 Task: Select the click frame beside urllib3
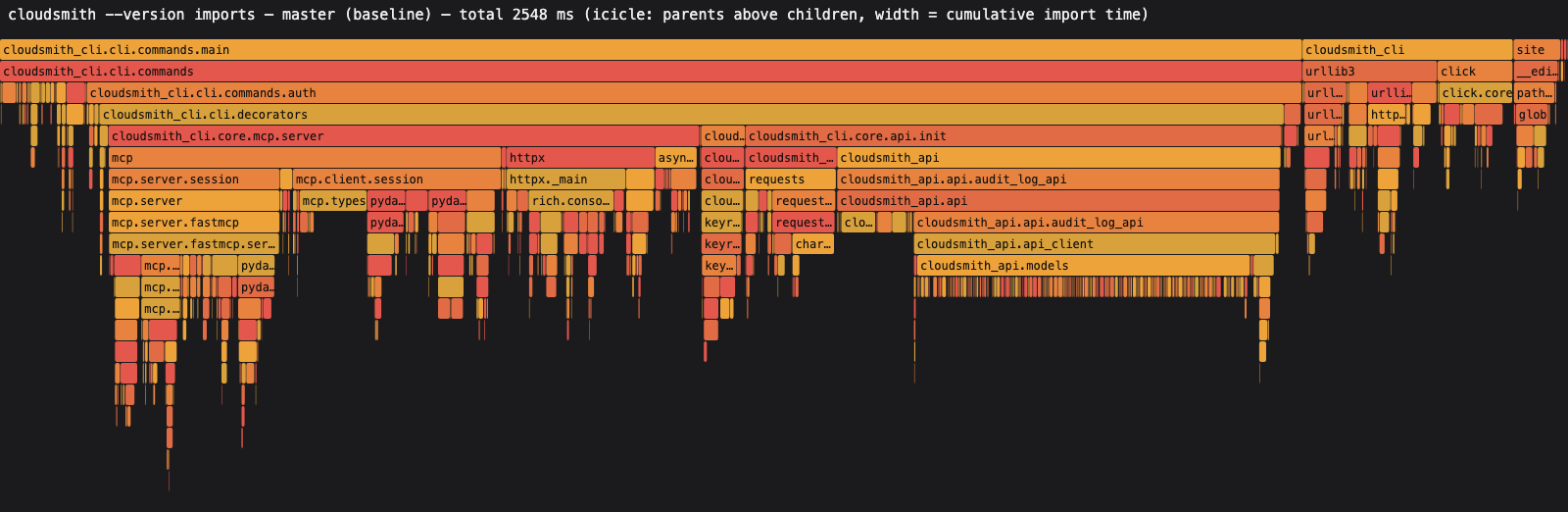tap(1475, 72)
